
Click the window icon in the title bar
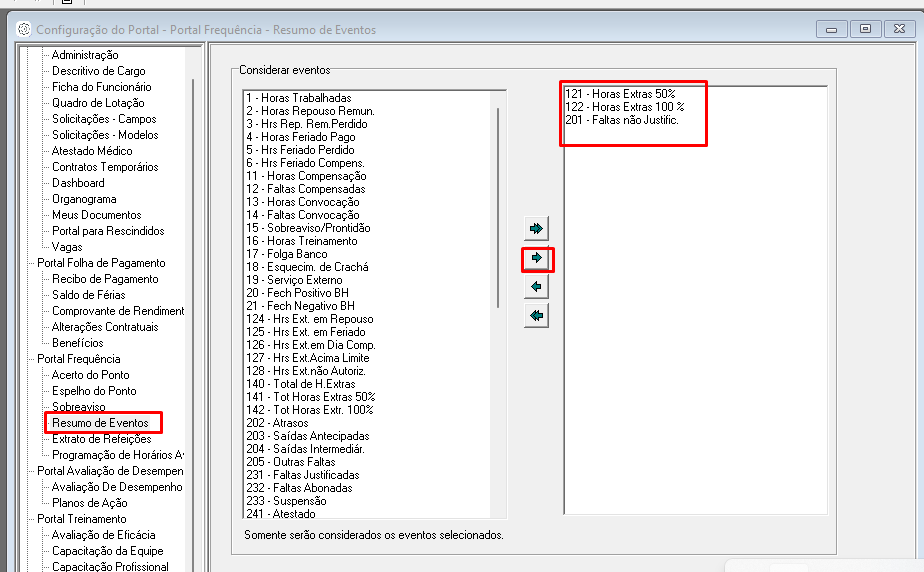tap(24, 29)
